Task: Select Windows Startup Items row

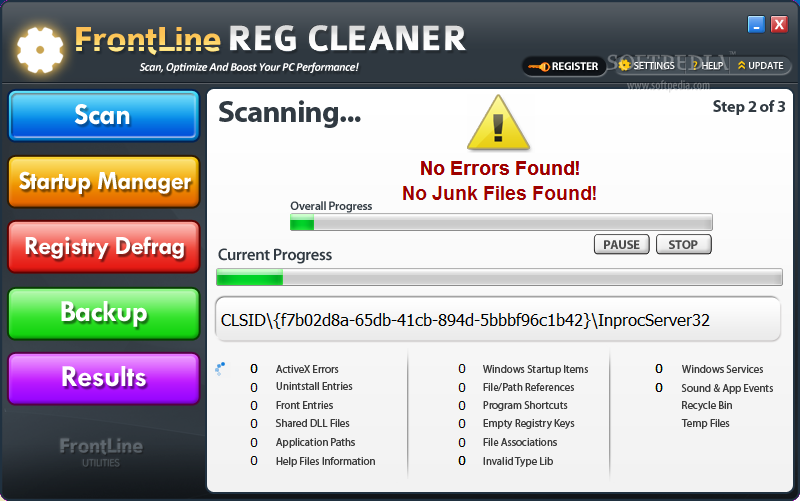Action: pyautogui.click(x=535, y=369)
